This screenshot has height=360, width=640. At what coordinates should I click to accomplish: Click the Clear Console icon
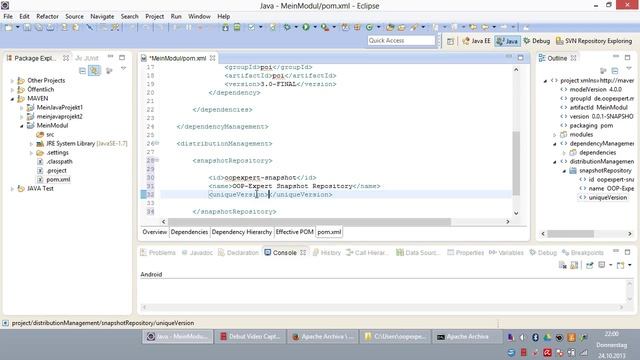[x=562, y=265]
